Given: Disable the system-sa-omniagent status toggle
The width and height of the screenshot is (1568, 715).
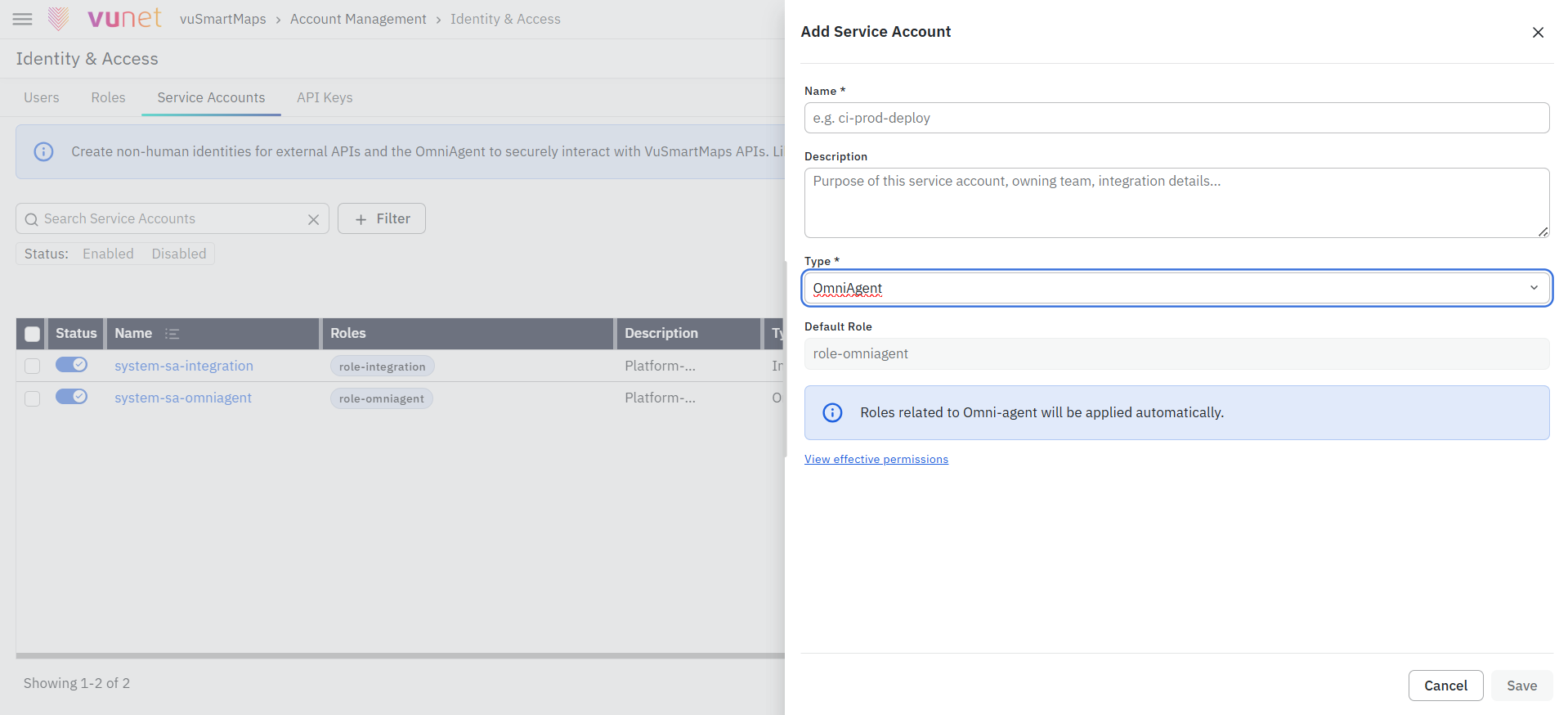Looking at the screenshot, I should pos(71,397).
